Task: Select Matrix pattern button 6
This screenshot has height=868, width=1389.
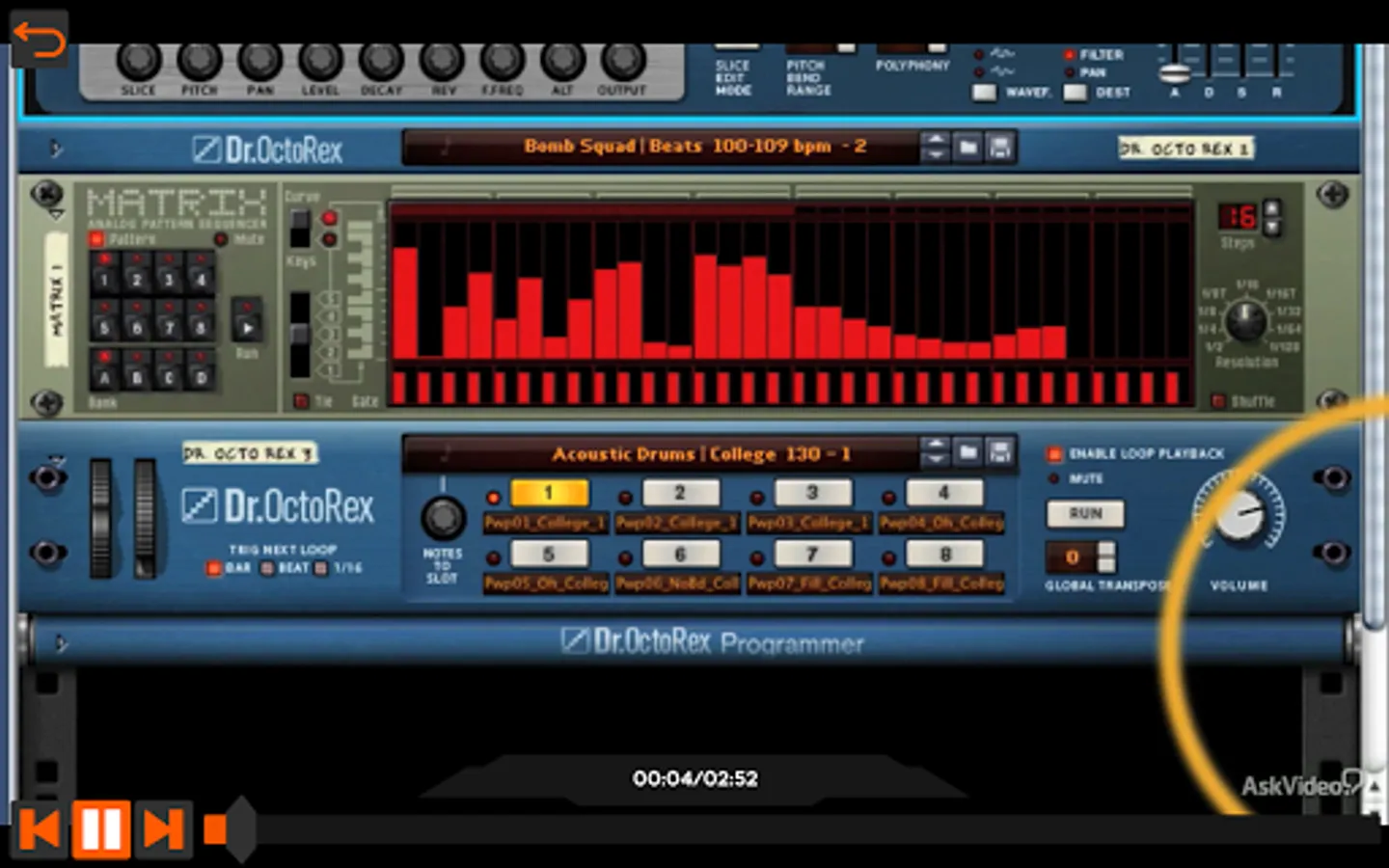Action: click(x=137, y=320)
